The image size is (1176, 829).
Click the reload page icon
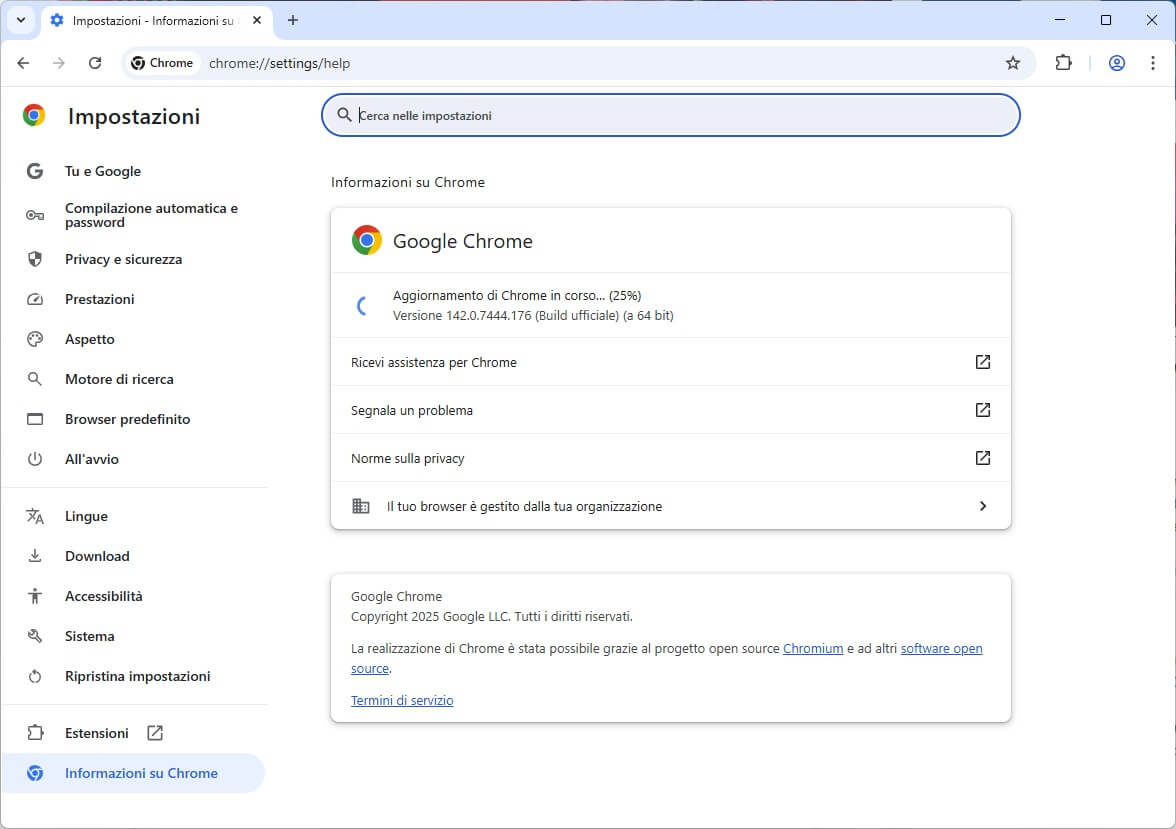pyautogui.click(x=95, y=63)
